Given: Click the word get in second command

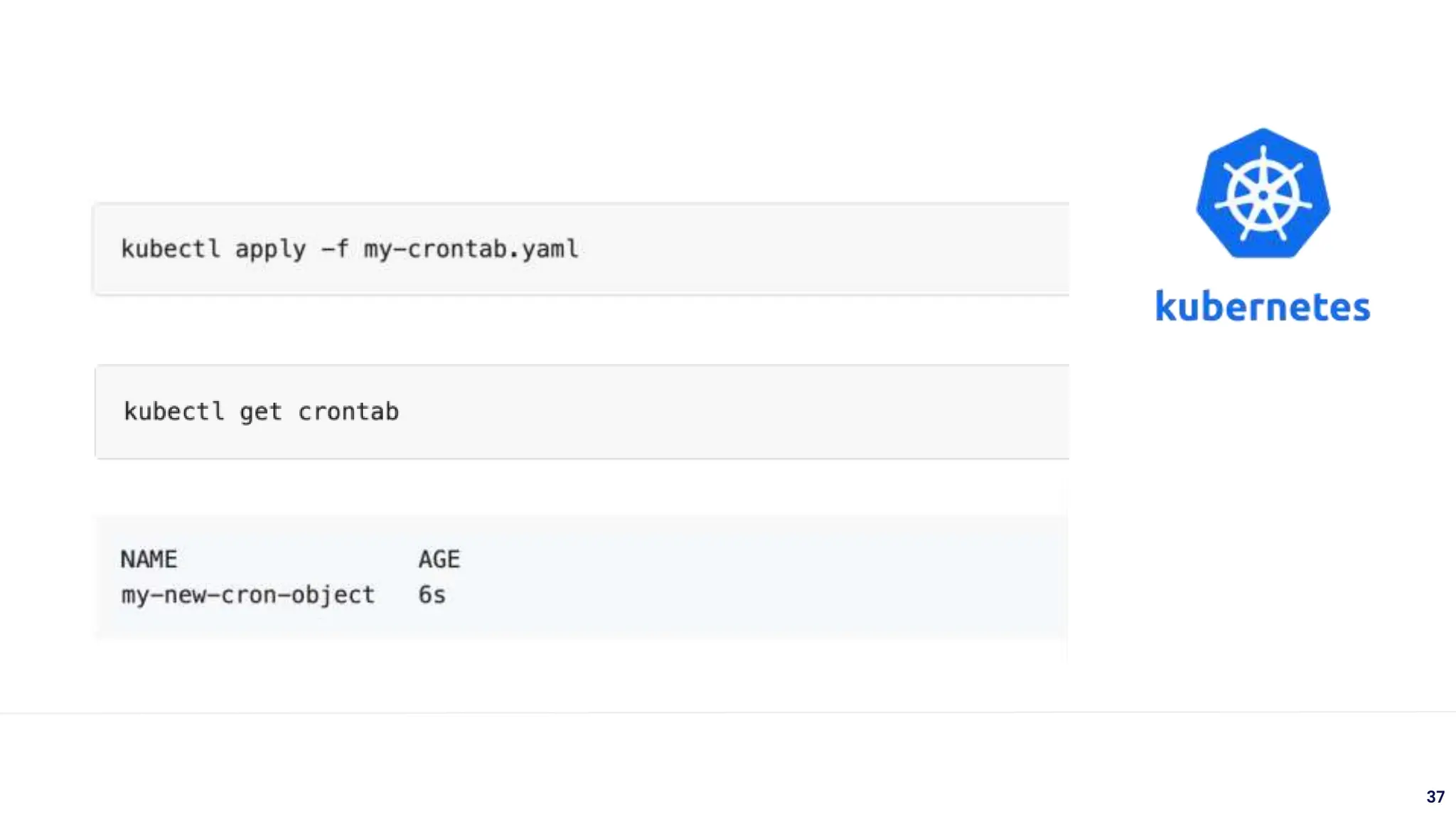Looking at the screenshot, I should pos(261,412).
